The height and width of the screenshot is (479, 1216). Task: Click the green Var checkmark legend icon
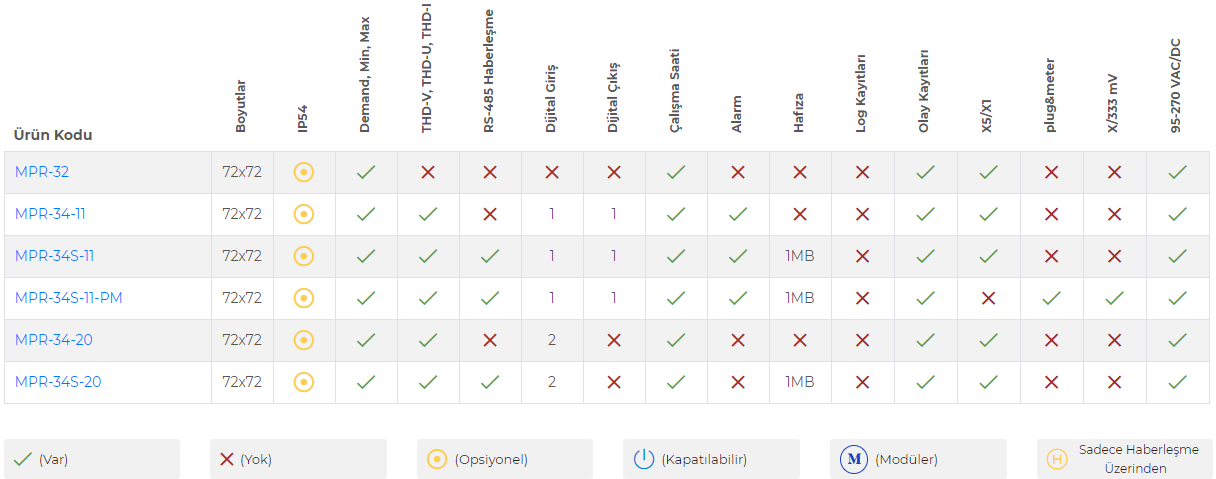(23, 459)
